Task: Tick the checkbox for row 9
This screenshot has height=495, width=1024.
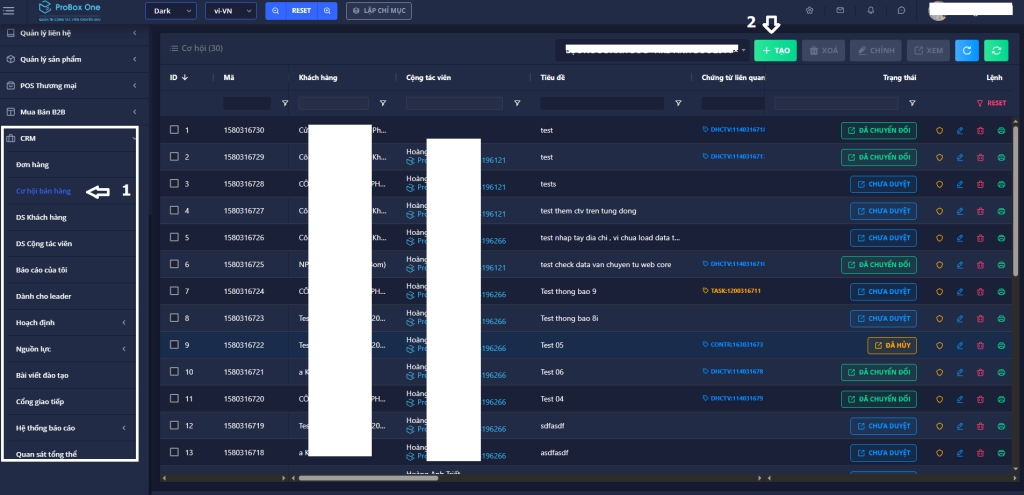Action: (174, 345)
